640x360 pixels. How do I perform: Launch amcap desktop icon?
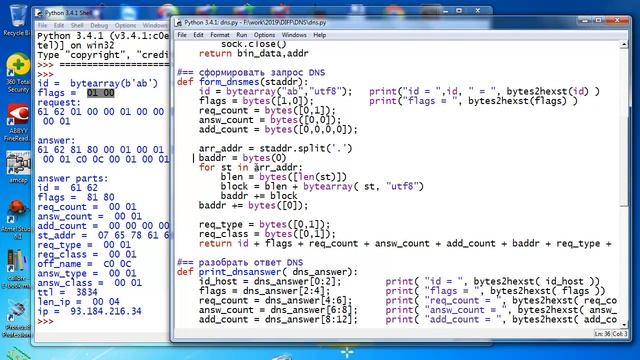[18, 167]
